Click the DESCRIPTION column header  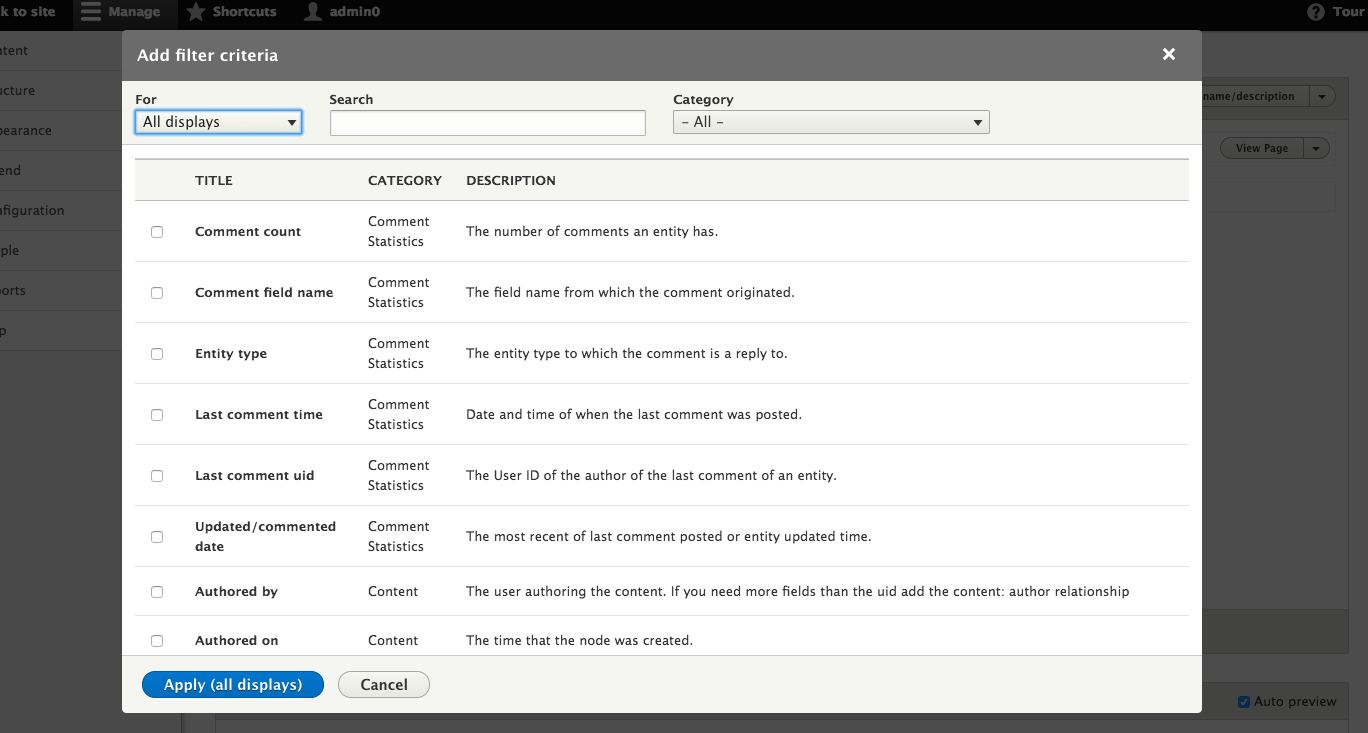pyautogui.click(x=511, y=181)
